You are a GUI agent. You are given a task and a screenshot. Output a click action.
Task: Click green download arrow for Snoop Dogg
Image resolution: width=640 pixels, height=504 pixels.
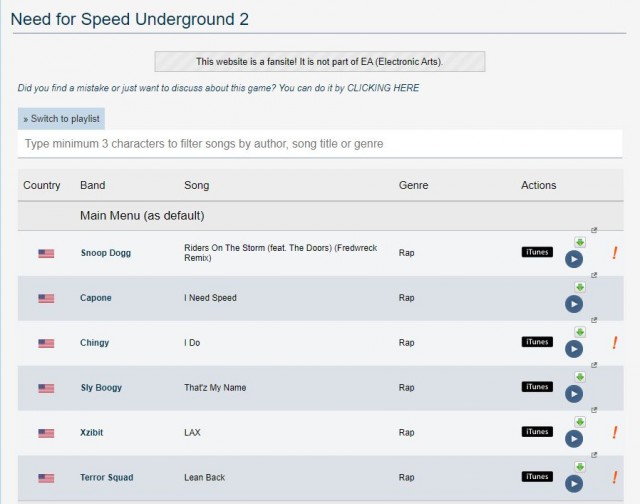(580, 242)
